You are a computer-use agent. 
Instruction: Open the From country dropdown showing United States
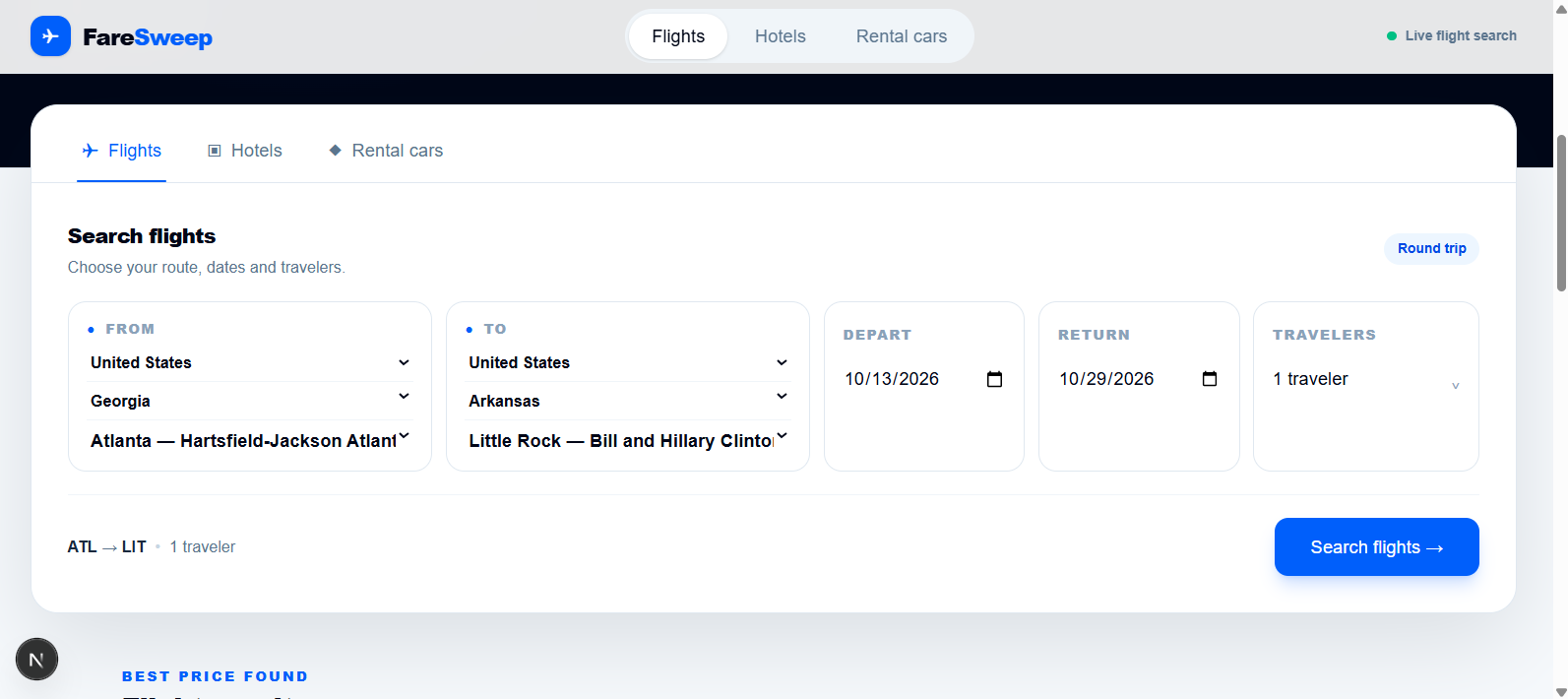click(x=250, y=362)
